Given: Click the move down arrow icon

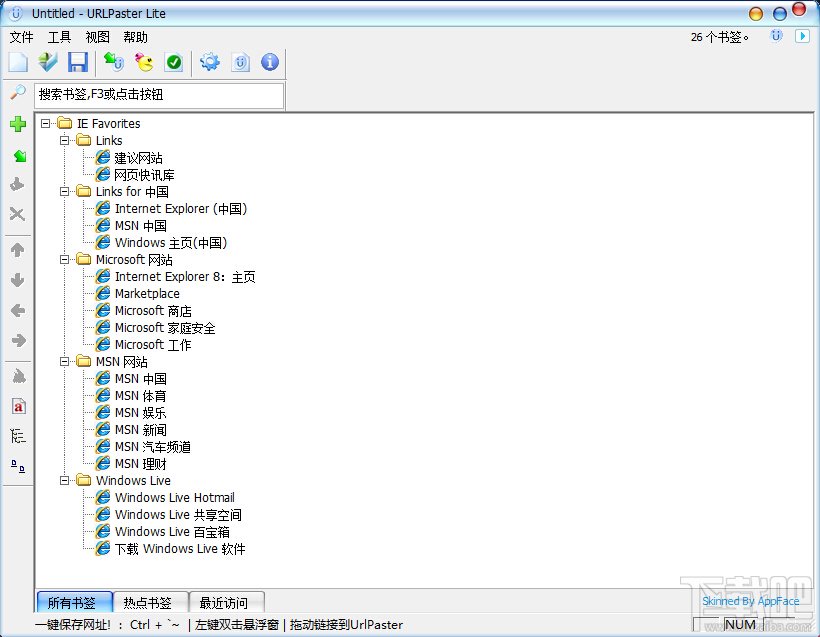Looking at the screenshot, I should pyautogui.click(x=18, y=280).
